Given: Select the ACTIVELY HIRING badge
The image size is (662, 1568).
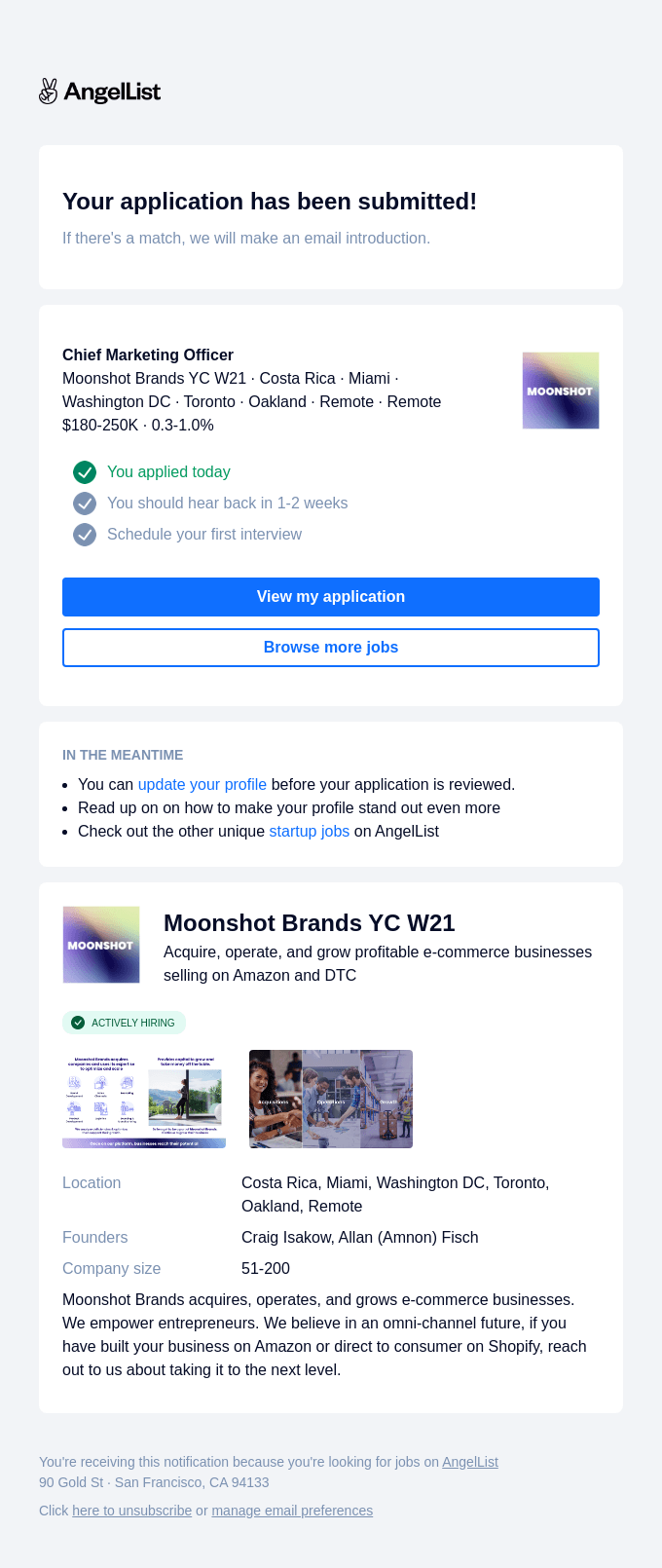Looking at the screenshot, I should [x=124, y=1023].
